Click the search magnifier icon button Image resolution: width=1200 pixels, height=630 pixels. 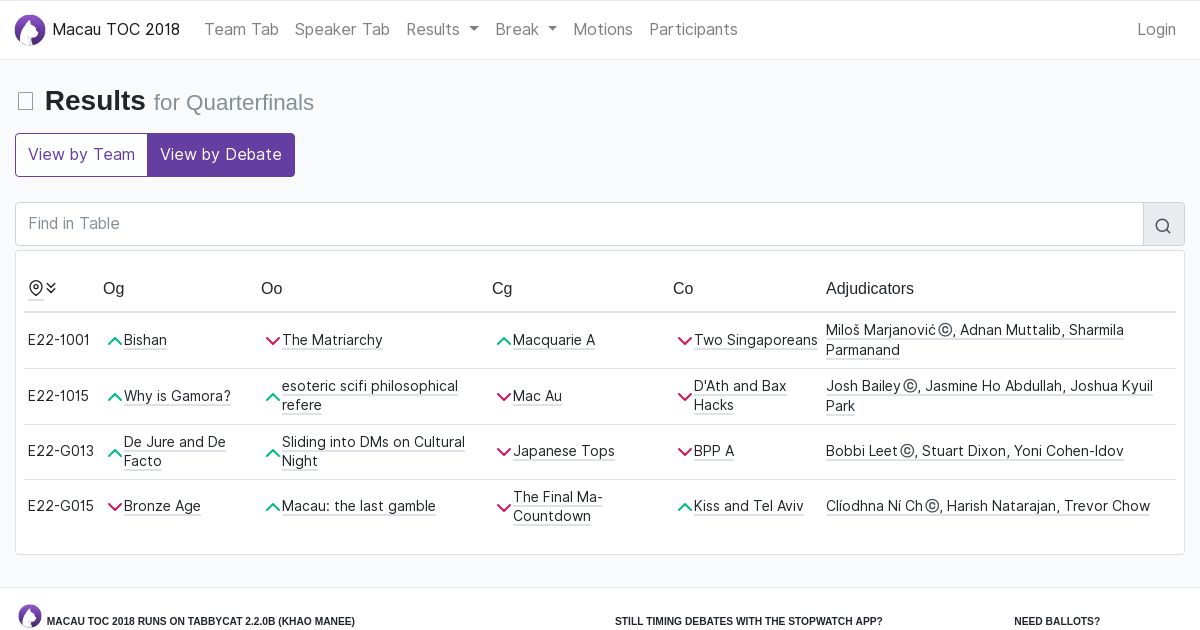point(1163,225)
